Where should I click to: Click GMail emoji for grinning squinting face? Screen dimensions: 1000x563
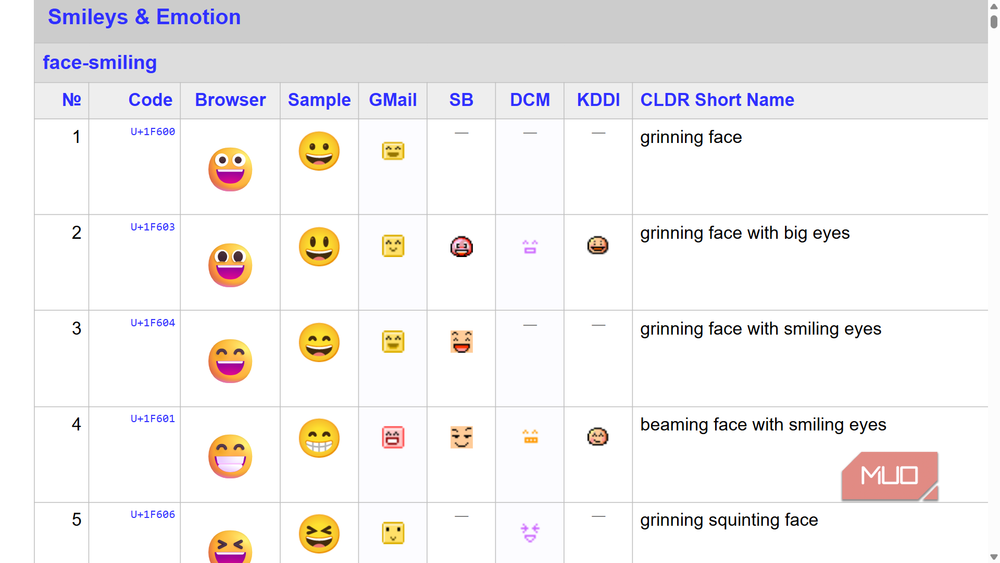[393, 533]
